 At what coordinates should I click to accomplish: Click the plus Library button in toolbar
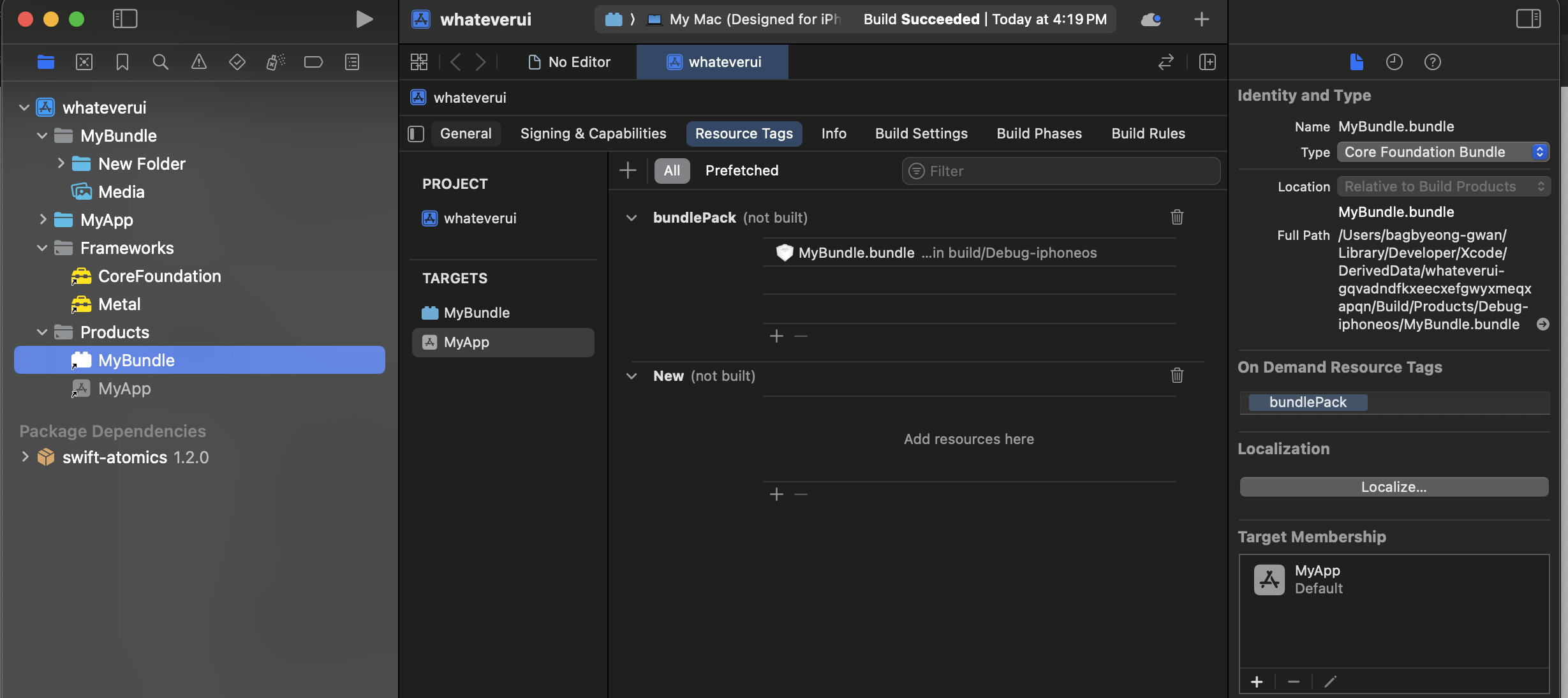pyautogui.click(x=1202, y=19)
